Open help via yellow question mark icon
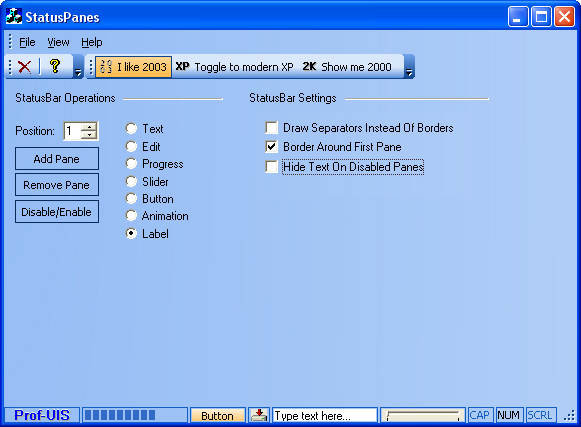 (x=55, y=66)
